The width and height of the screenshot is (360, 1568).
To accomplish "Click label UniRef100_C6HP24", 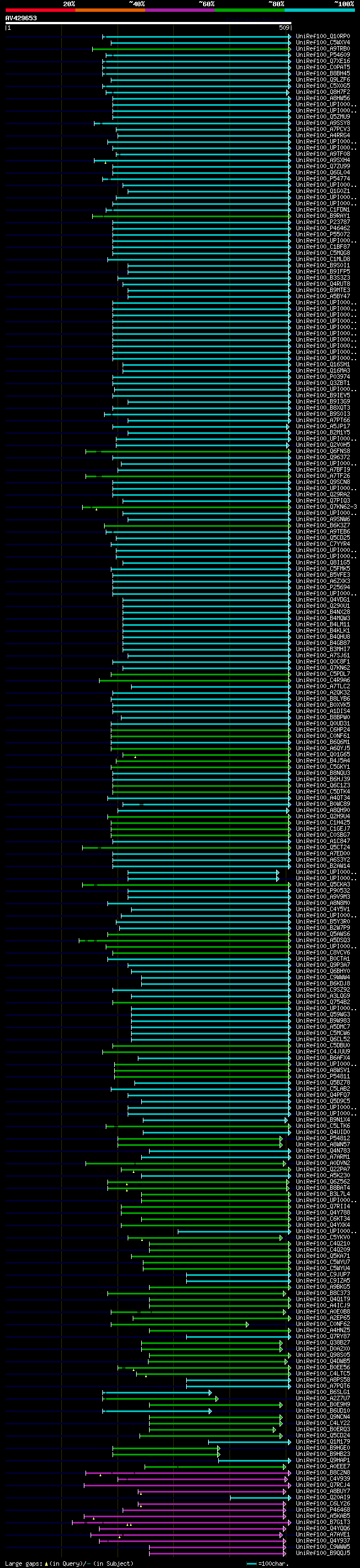I will click(323, 730).
